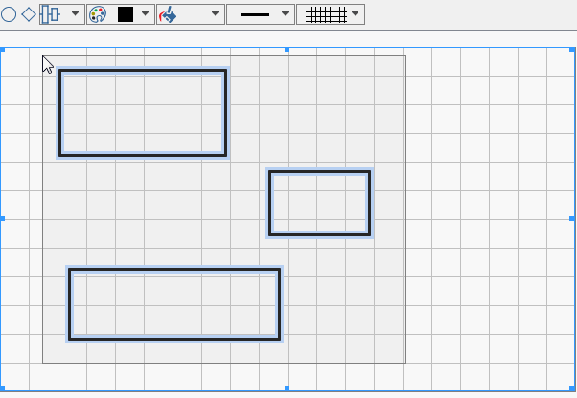Click the right-middle blue selection handle
The width and height of the screenshot is (577, 398).
[572, 218]
